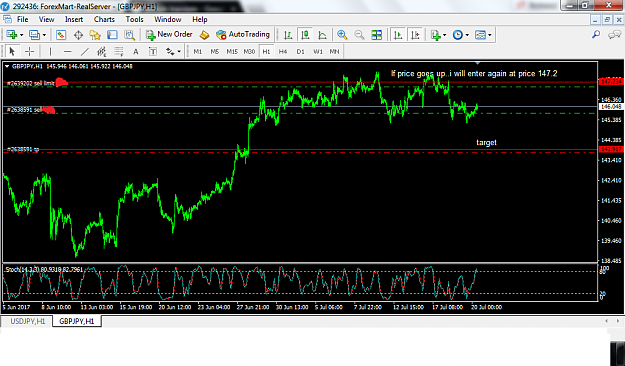Switch to the MN timeframe

[x=334, y=51]
